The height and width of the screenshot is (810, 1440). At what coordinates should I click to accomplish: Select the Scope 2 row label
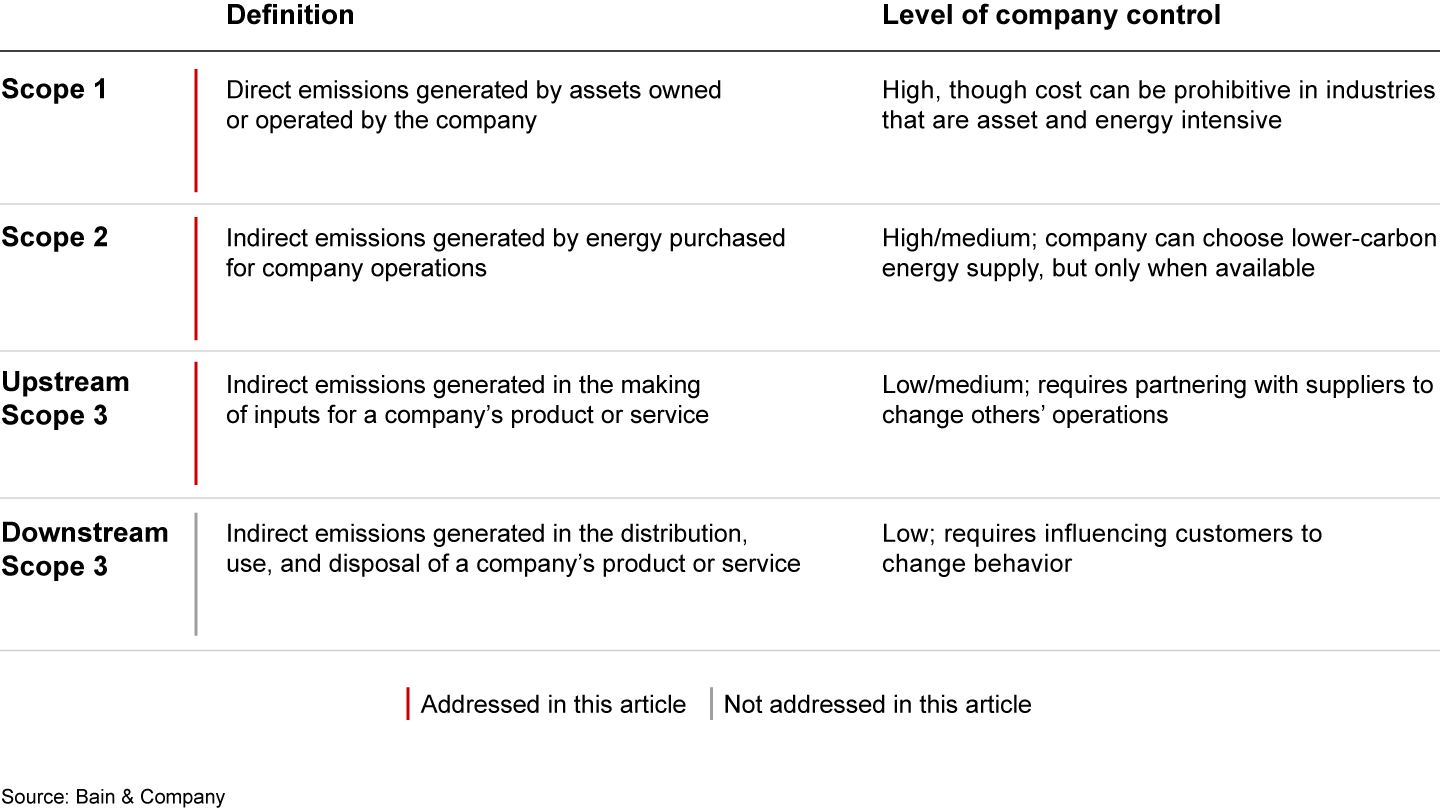[x=54, y=237]
